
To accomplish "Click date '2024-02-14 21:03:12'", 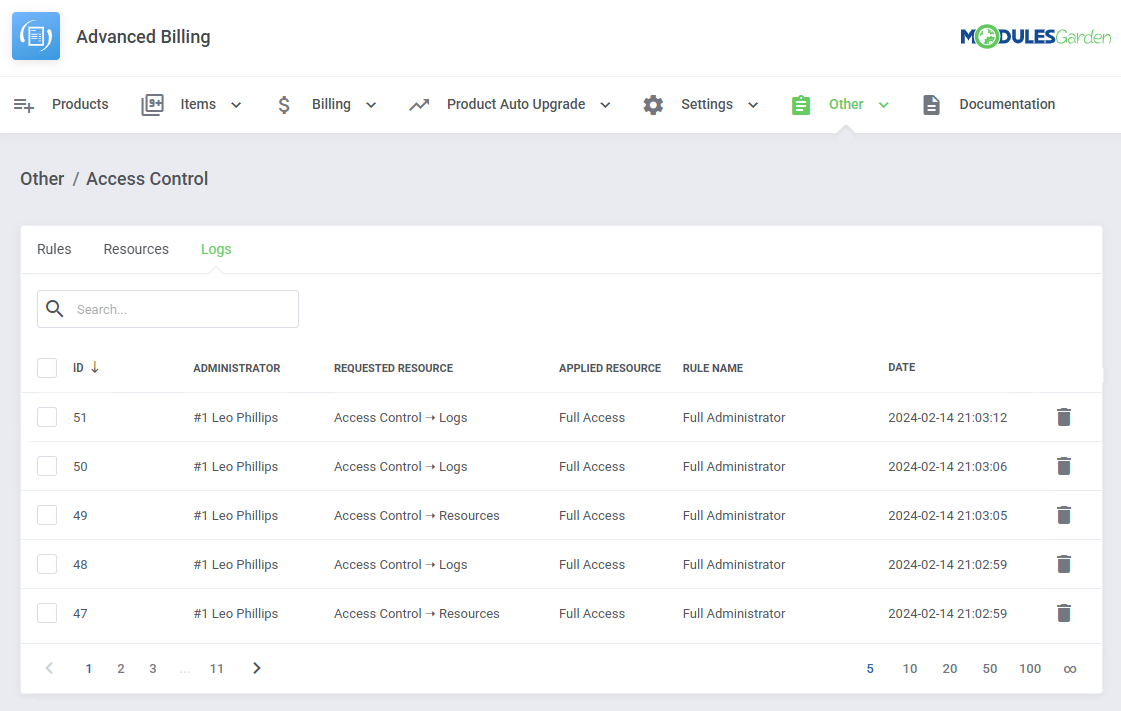I will point(947,417).
